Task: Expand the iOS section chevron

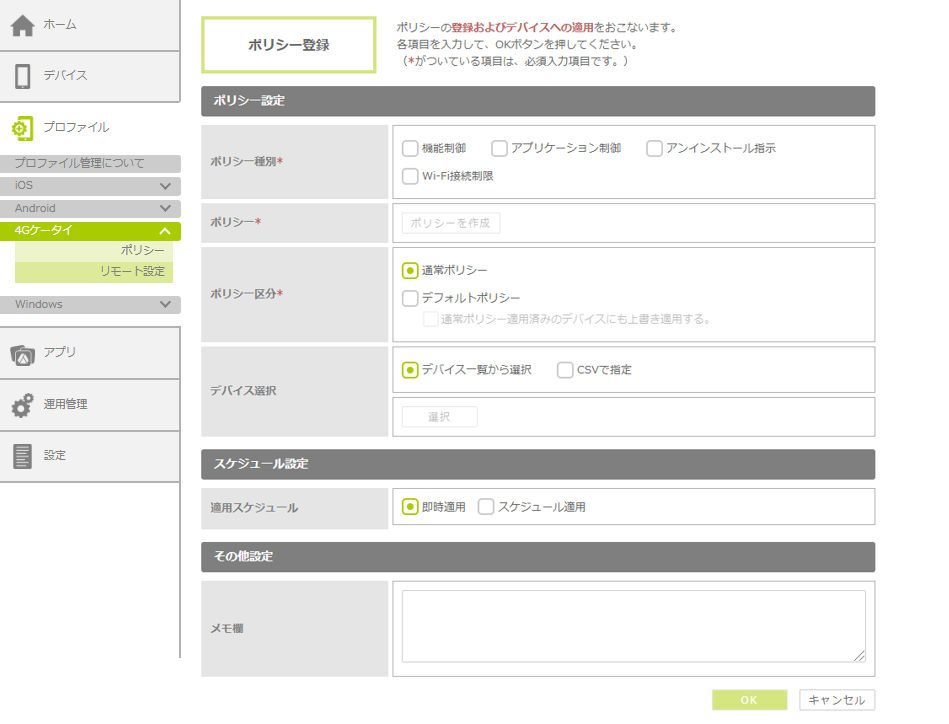Action: tap(165, 186)
